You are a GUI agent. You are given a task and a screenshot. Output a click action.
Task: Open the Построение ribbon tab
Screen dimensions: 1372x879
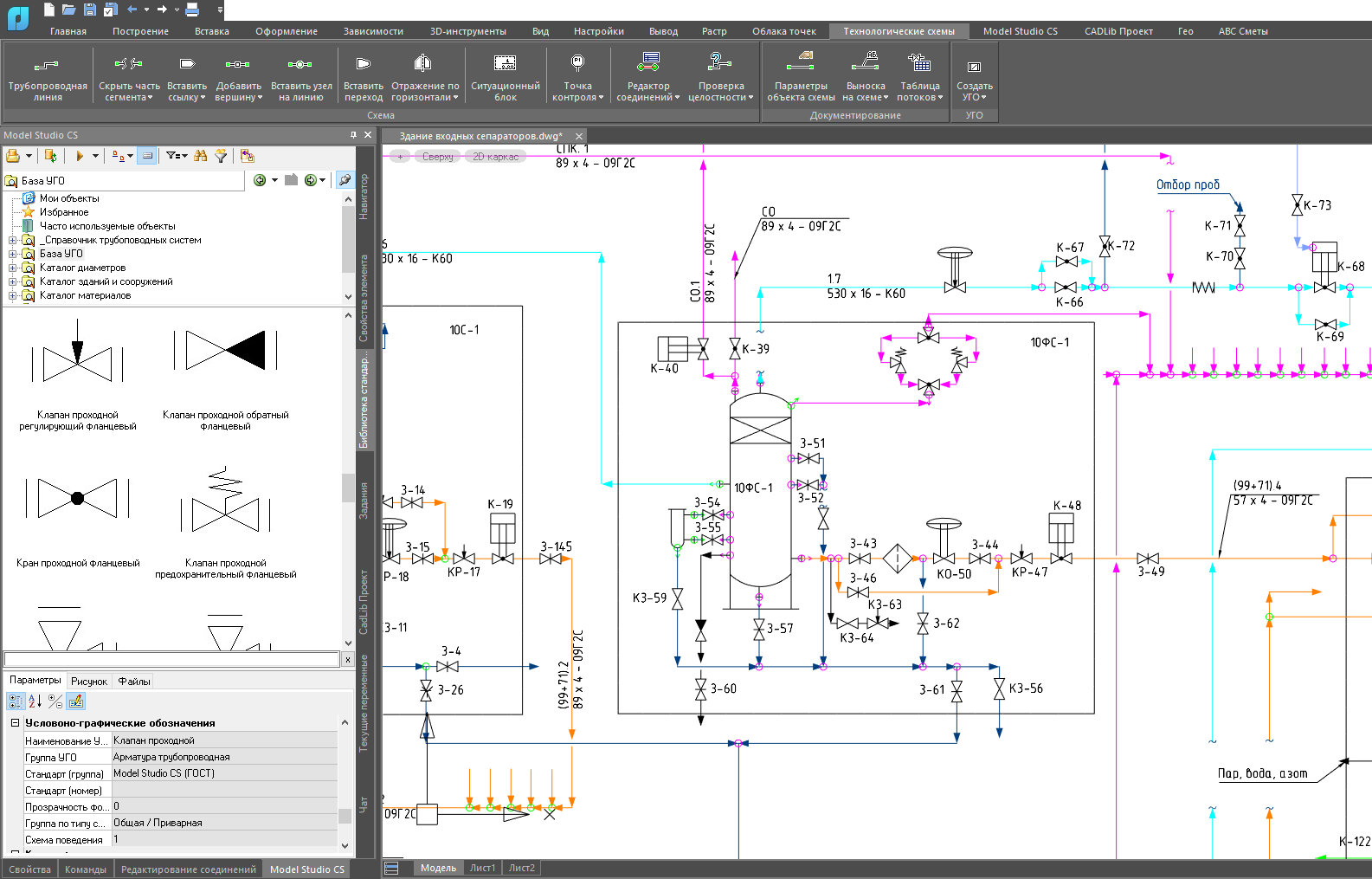(140, 31)
